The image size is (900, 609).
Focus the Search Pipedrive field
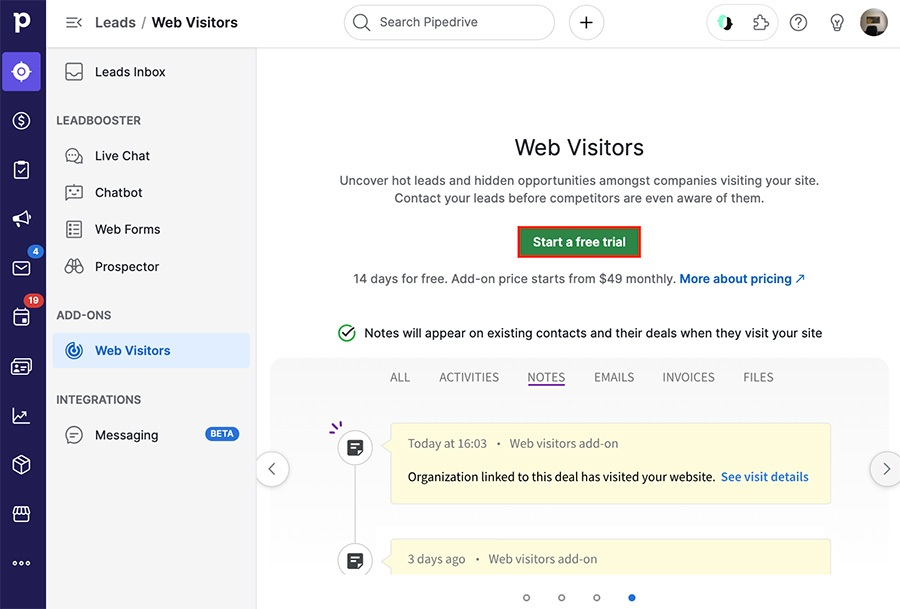[449, 22]
